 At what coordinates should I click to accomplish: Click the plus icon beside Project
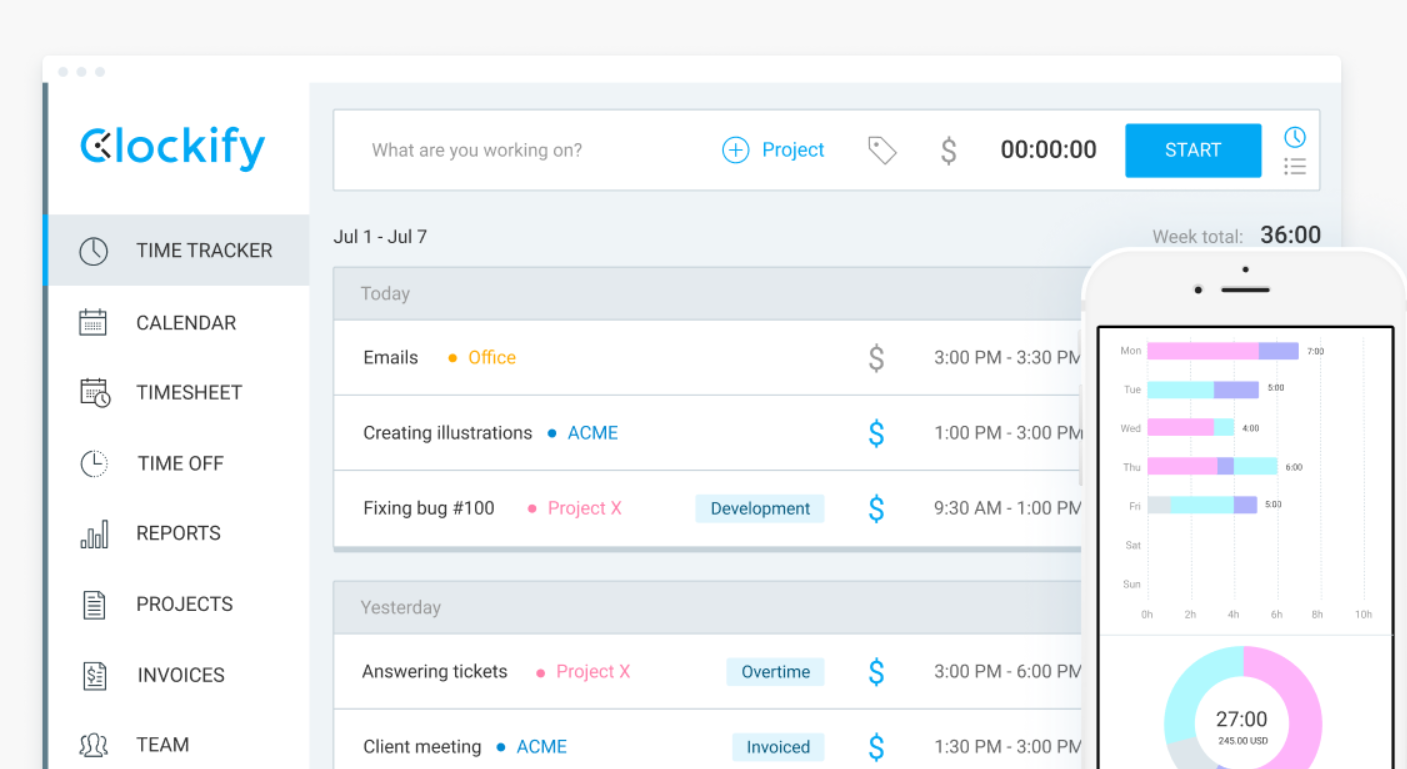coord(735,150)
